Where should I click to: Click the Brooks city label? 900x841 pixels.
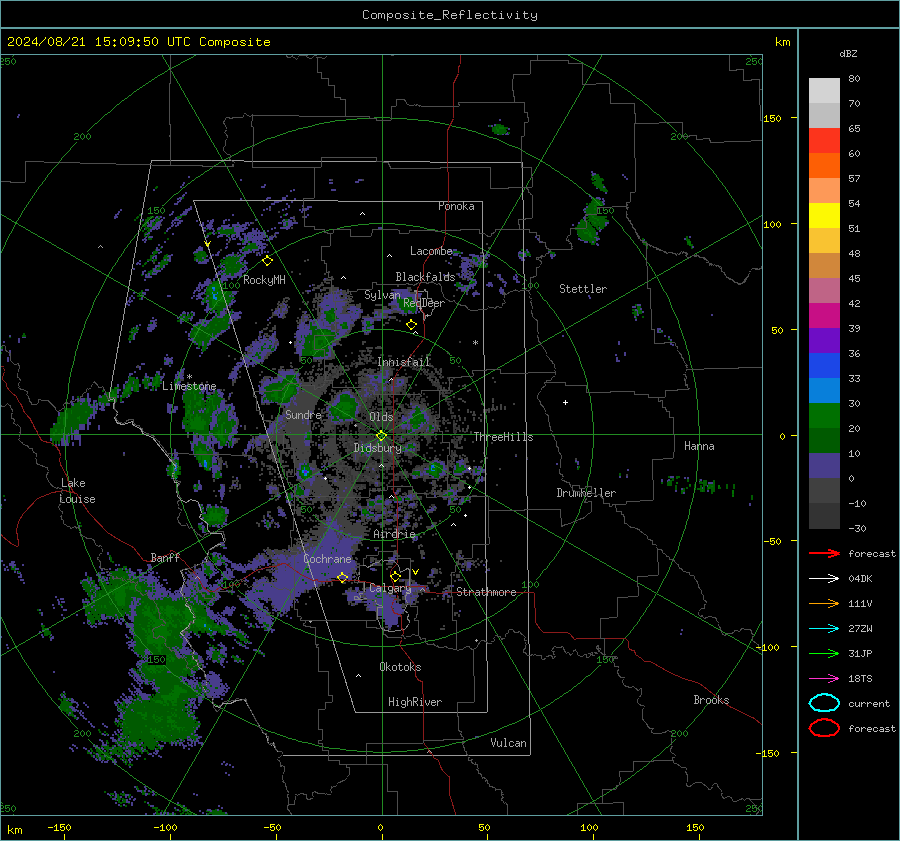[711, 700]
